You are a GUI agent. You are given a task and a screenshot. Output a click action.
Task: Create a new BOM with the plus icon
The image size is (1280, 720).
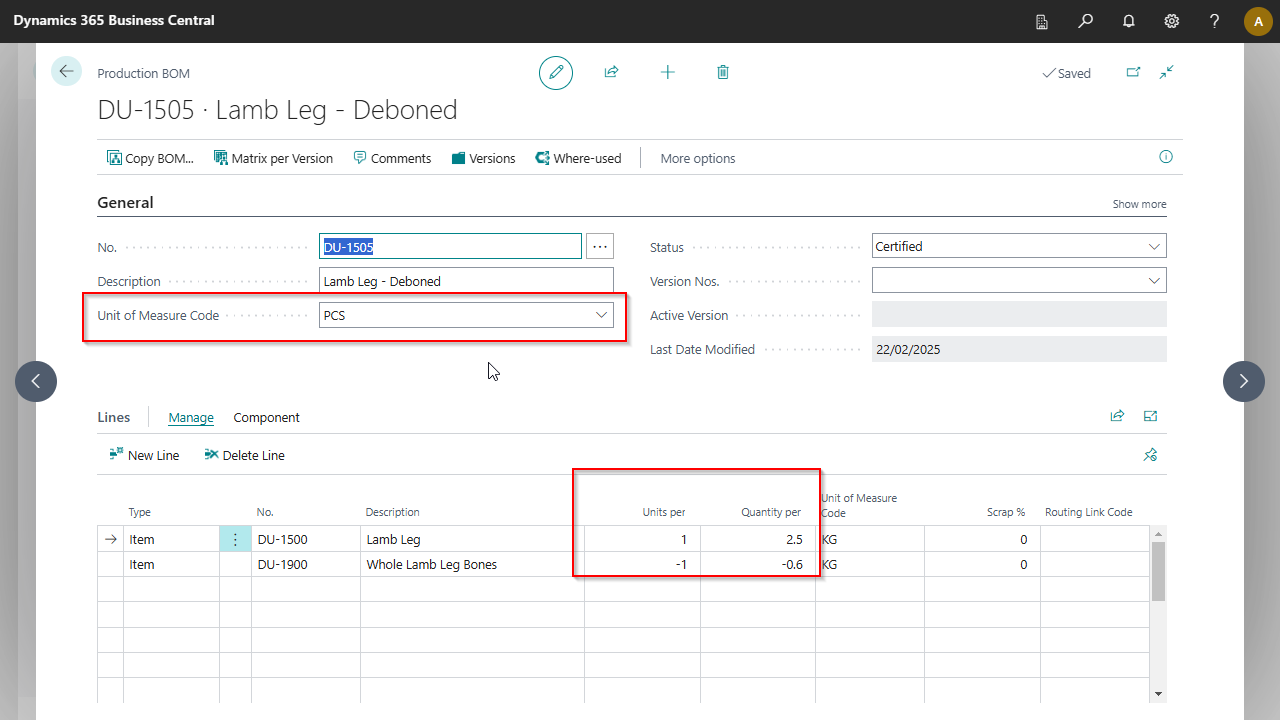667,72
